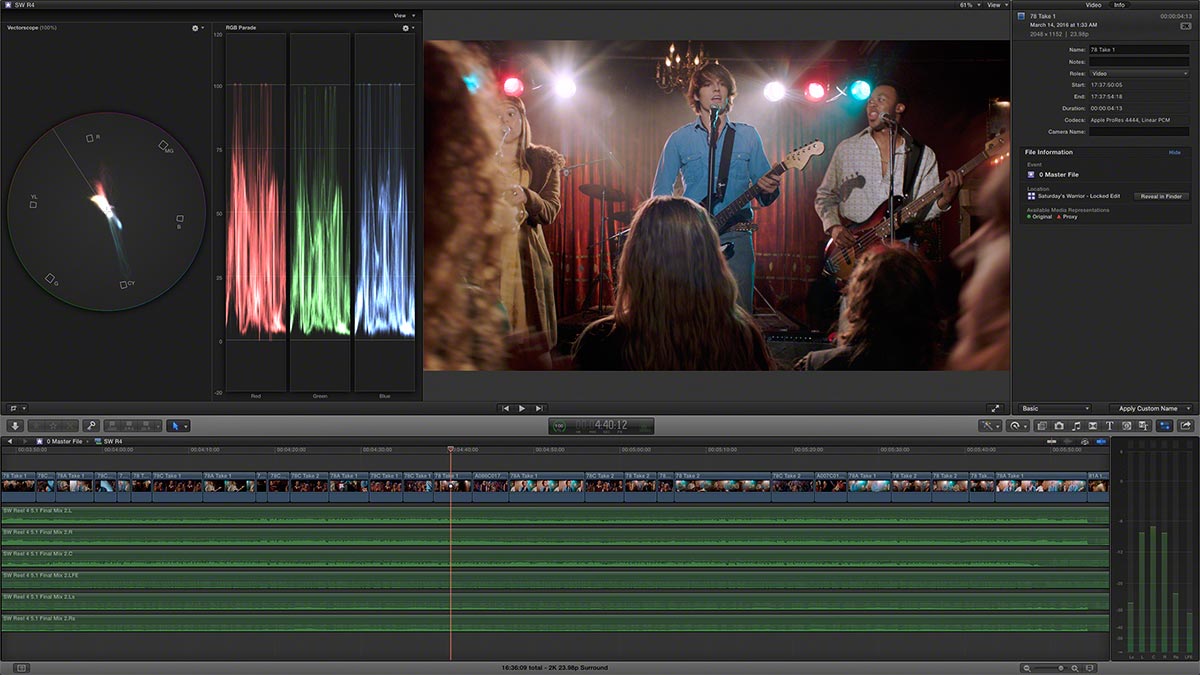The image size is (1200, 675).
Task: Go to the previous edit point
Action: (x=505, y=408)
